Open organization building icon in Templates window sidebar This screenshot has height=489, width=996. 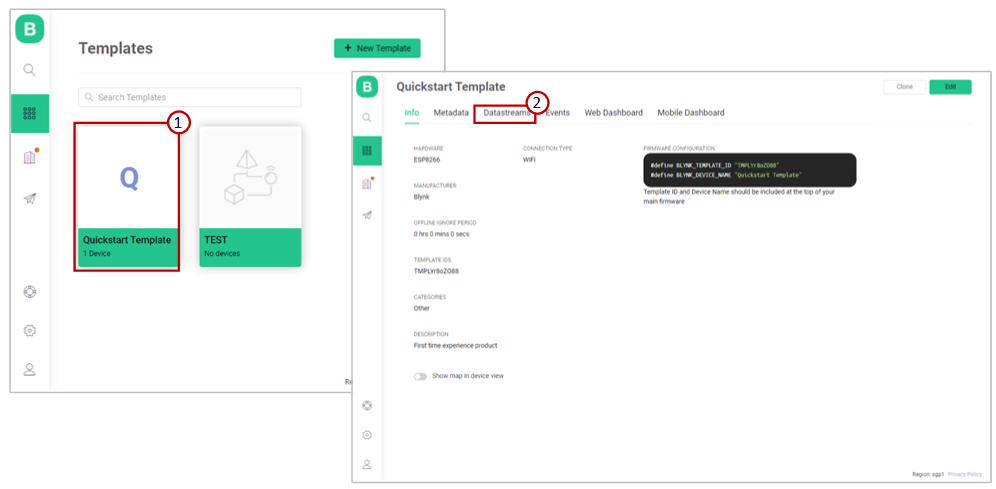(x=30, y=157)
